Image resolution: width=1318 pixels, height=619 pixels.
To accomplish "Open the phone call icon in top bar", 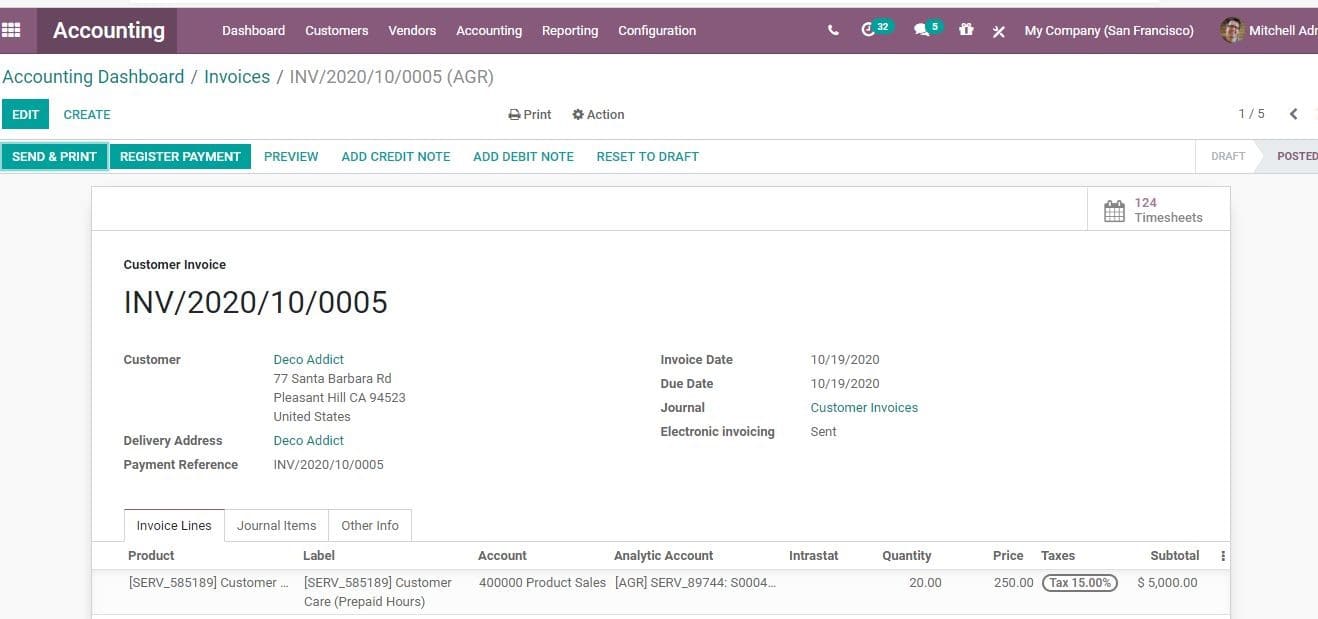I will click(832, 30).
